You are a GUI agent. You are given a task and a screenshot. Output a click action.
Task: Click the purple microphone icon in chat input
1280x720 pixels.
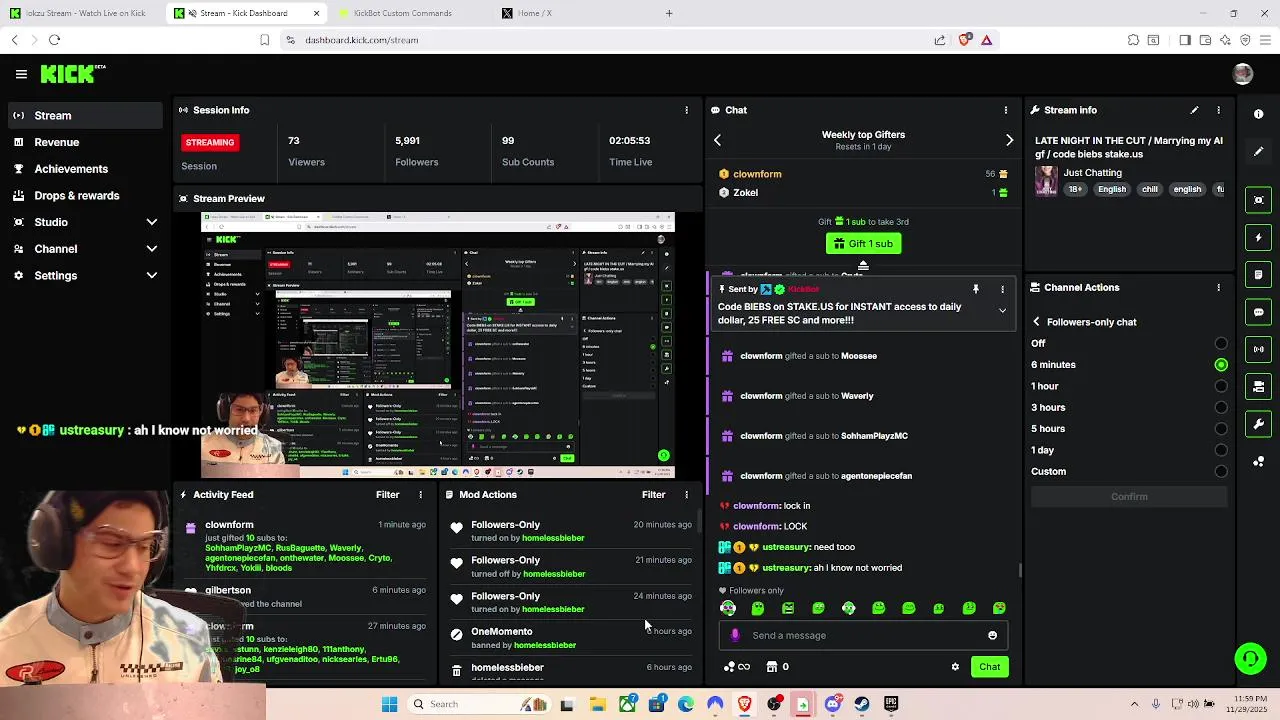click(735, 635)
